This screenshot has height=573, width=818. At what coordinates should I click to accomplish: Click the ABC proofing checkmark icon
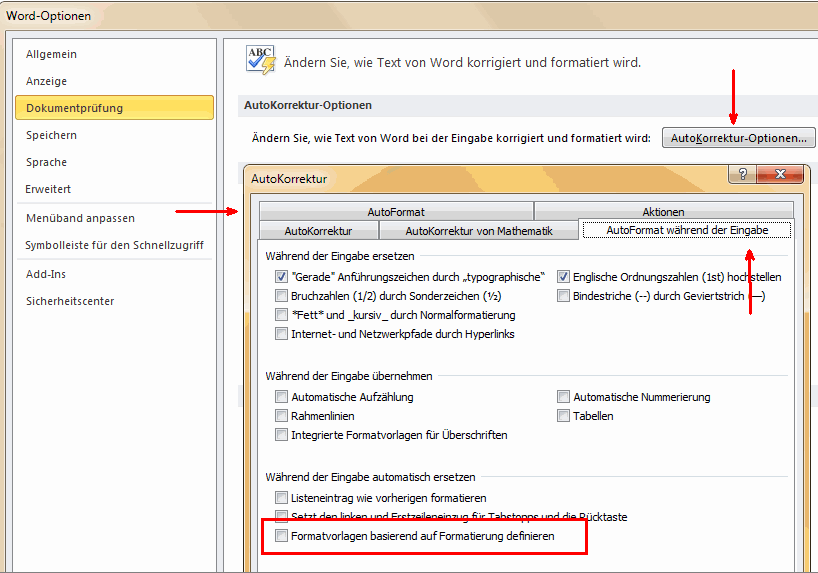point(260,60)
